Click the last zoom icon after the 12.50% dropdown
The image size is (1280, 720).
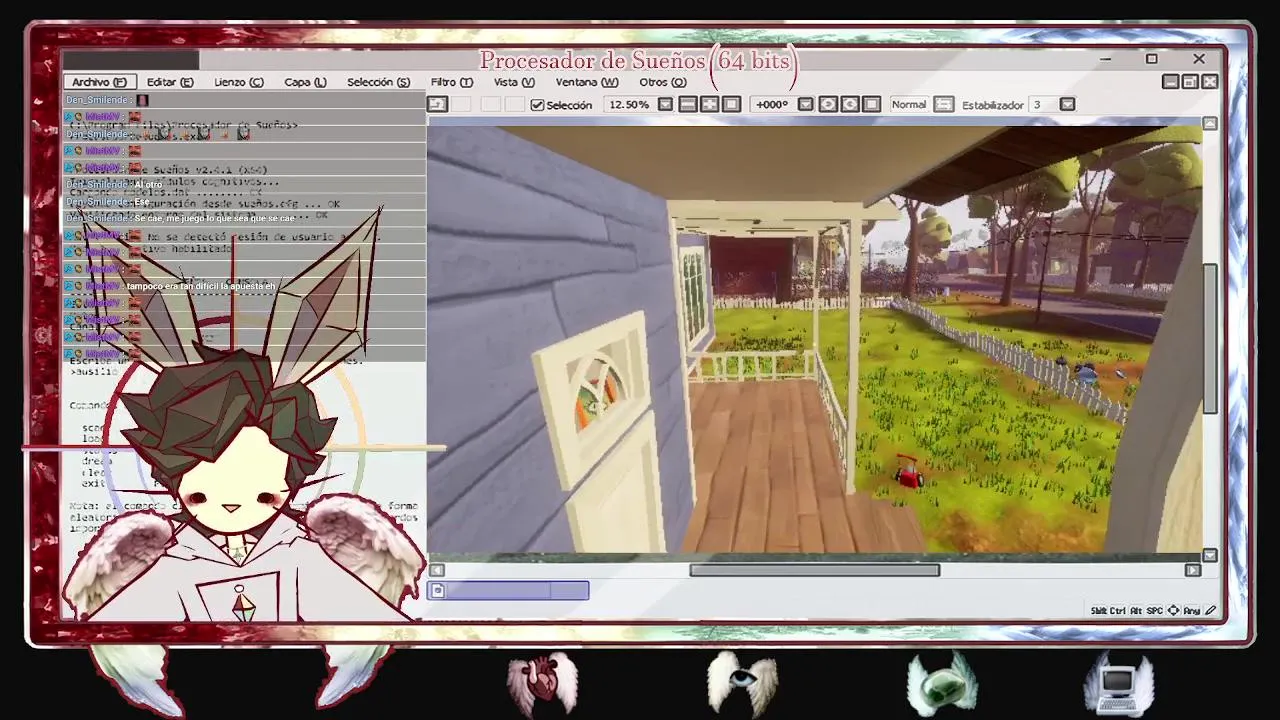pos(731,104)
